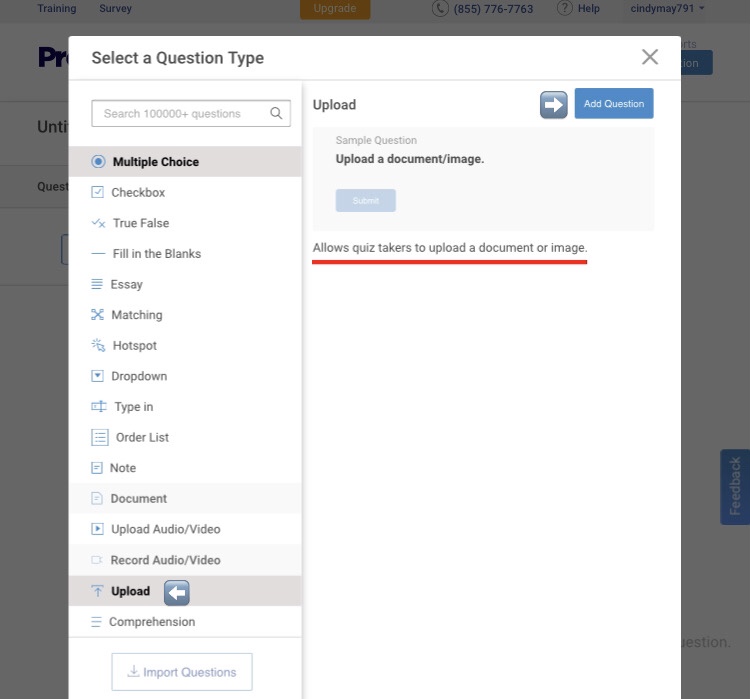Close the Select a Question Type dialog

650,57
